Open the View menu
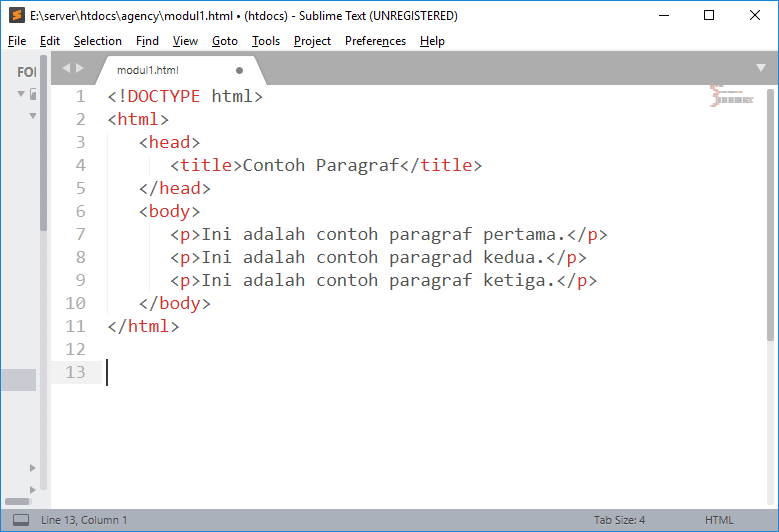Screen dimensions: 779x532 tap(185, 41)
